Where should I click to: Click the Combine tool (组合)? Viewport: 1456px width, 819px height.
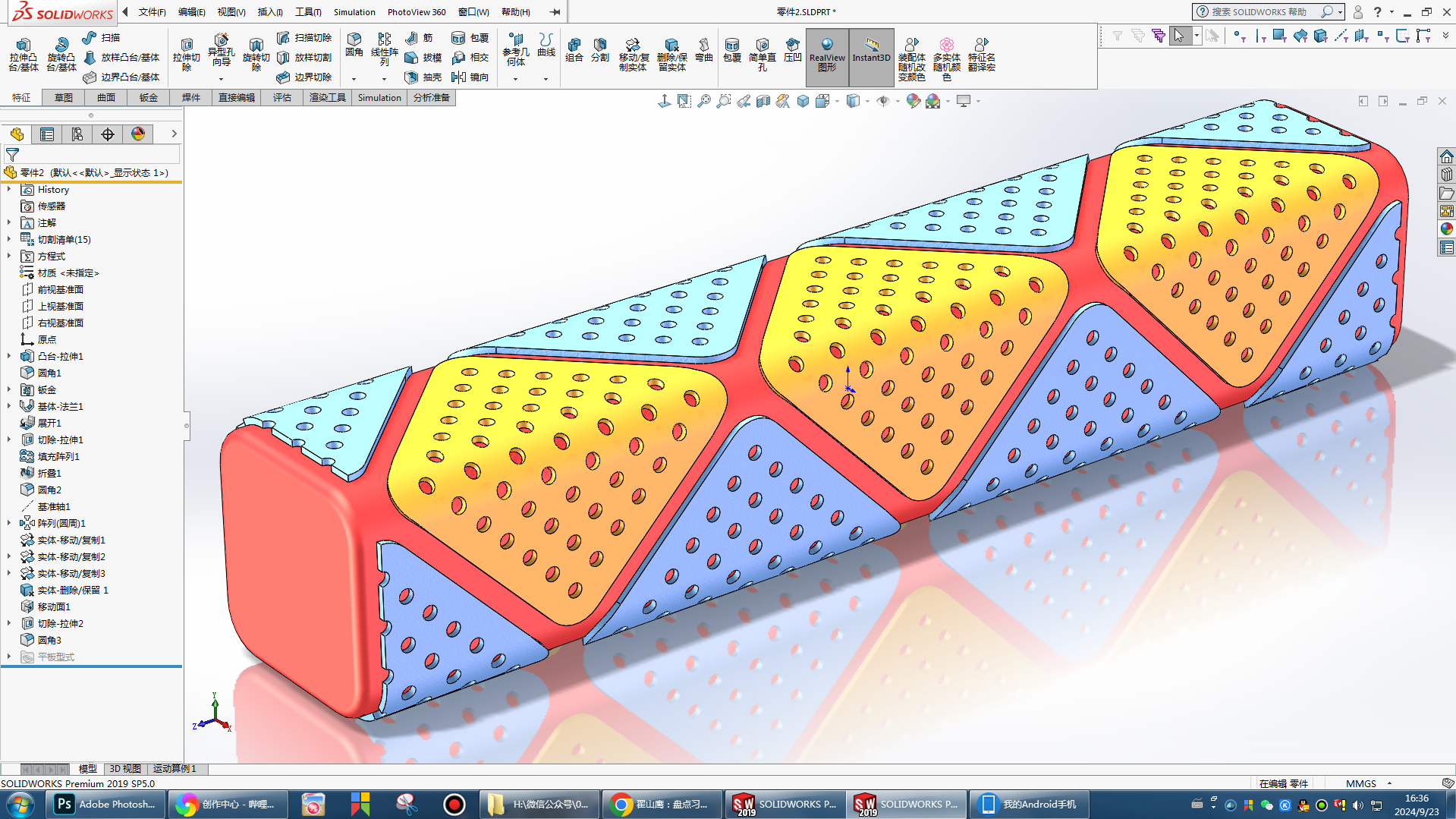pyautogui.click(x=574, y=50)
